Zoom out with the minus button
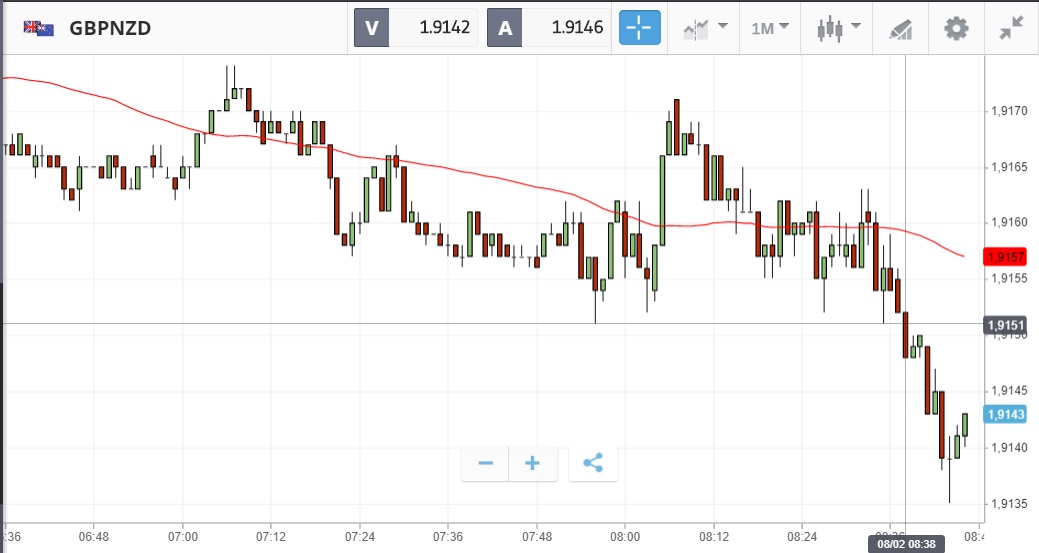Screen dimensions: 1039x553 486,463
